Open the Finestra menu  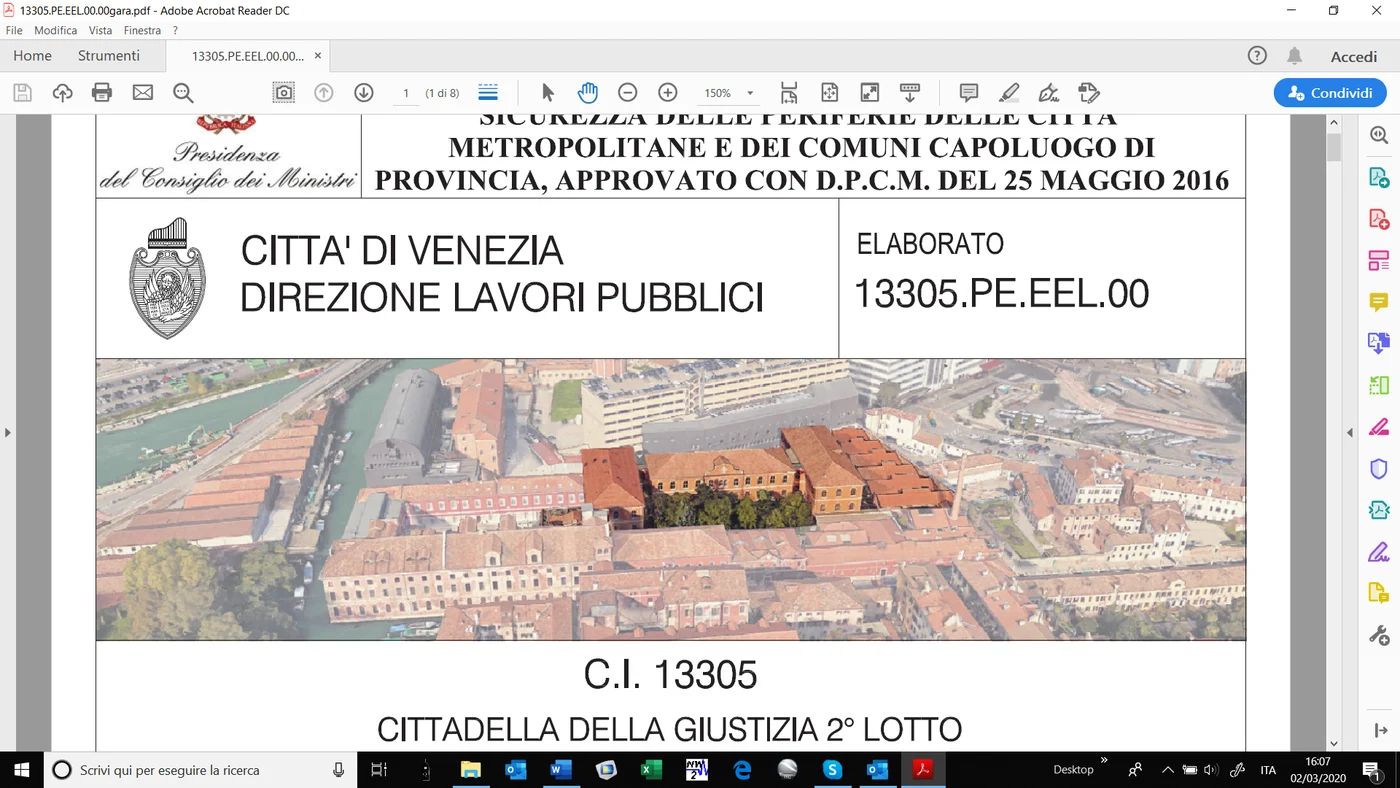143,31
